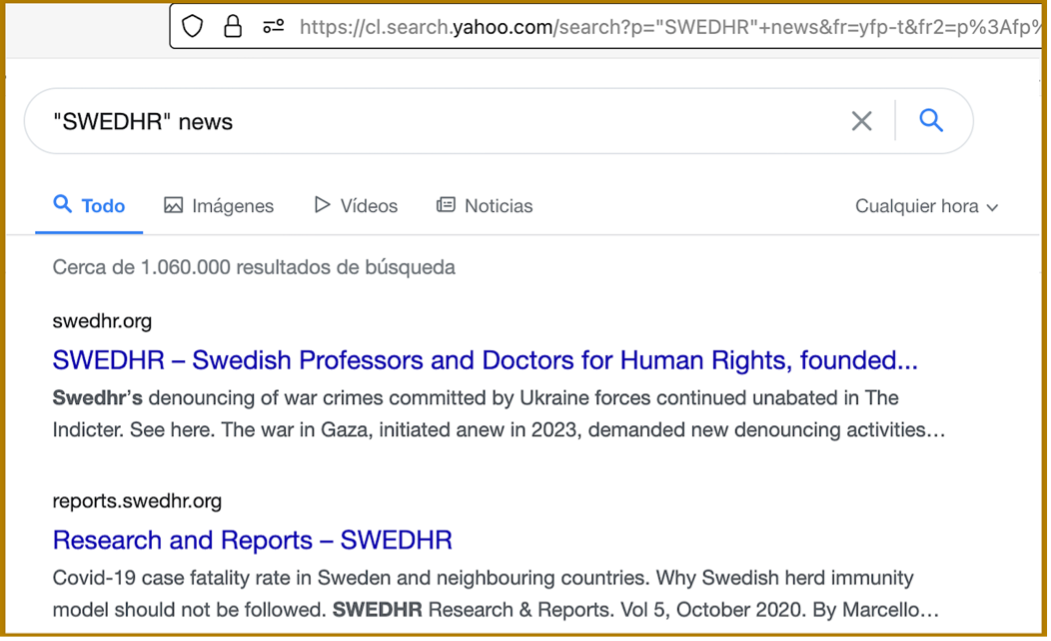This screenshot has height=641, width=1051.
Task: Open Research and Reports – SWEDHR link
Action: (x=253, y=540)
